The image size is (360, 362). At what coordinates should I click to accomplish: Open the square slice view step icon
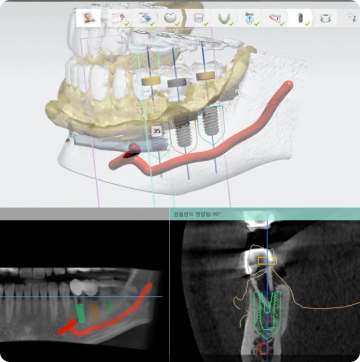tap(198, 18)
